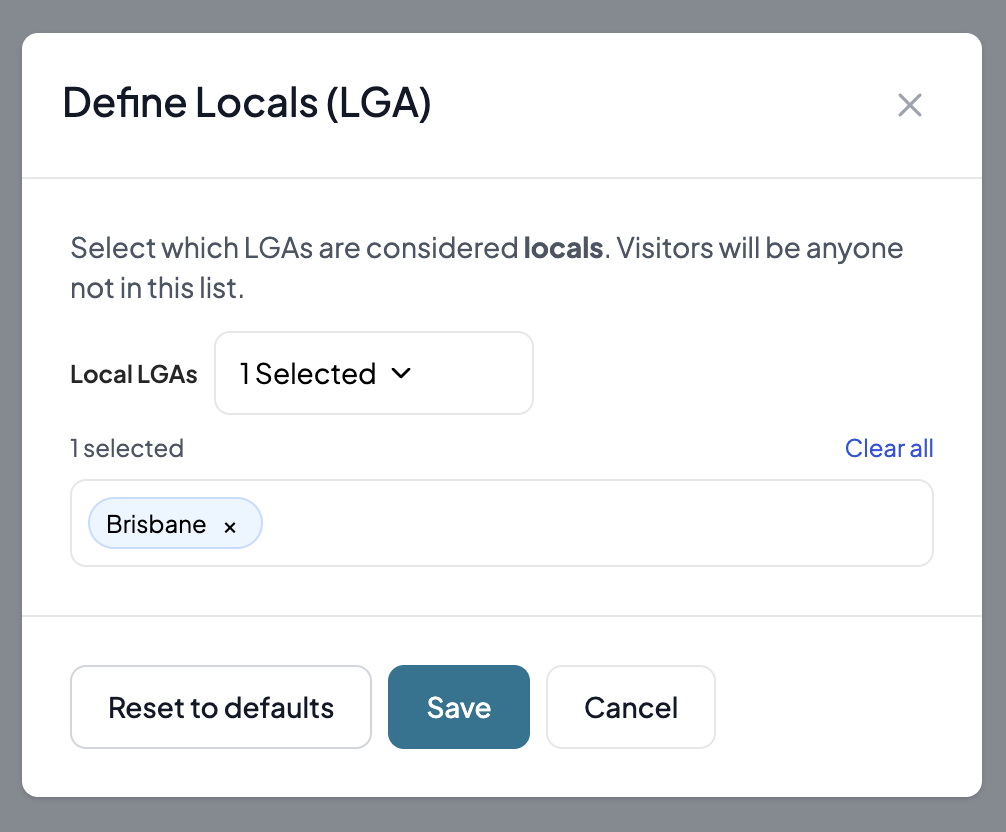Viewport: 1006px width, 832px height.
Task: Click the '1 Selected' text in the combo box
Action: click(x=308, y=374)
